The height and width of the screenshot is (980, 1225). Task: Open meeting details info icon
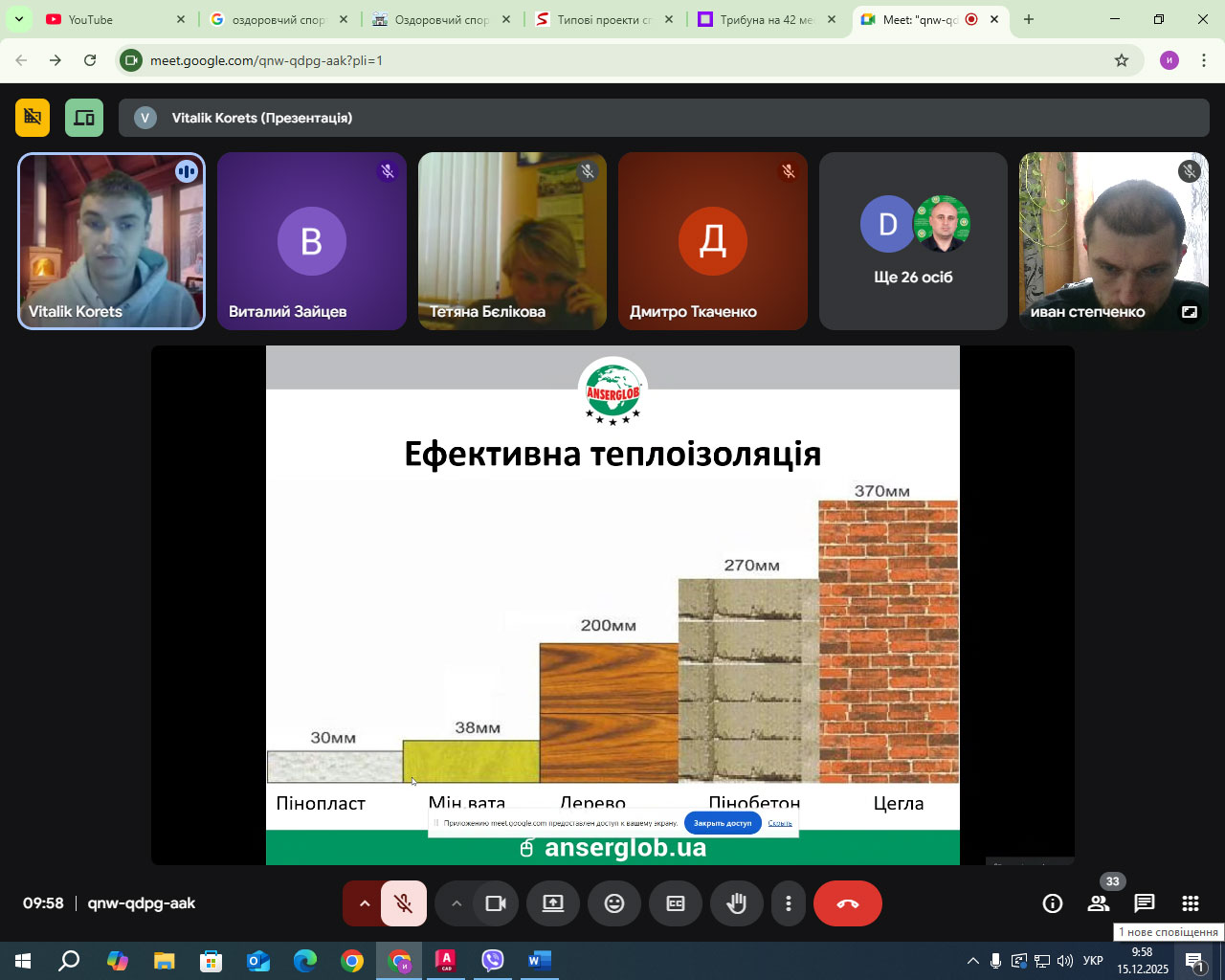click(1053, 903)
